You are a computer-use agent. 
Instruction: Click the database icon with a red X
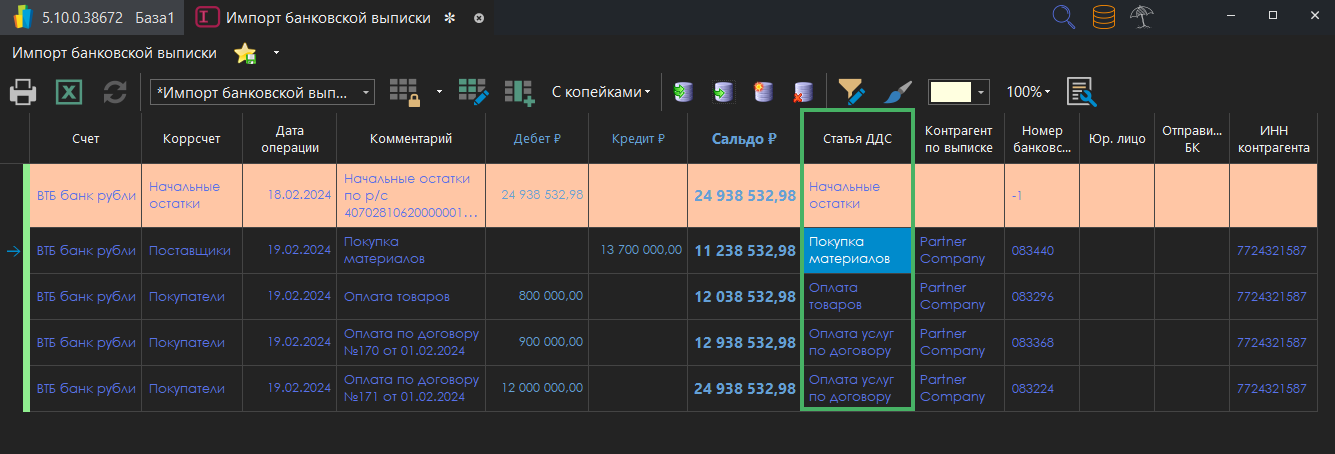tap(802, 92)
